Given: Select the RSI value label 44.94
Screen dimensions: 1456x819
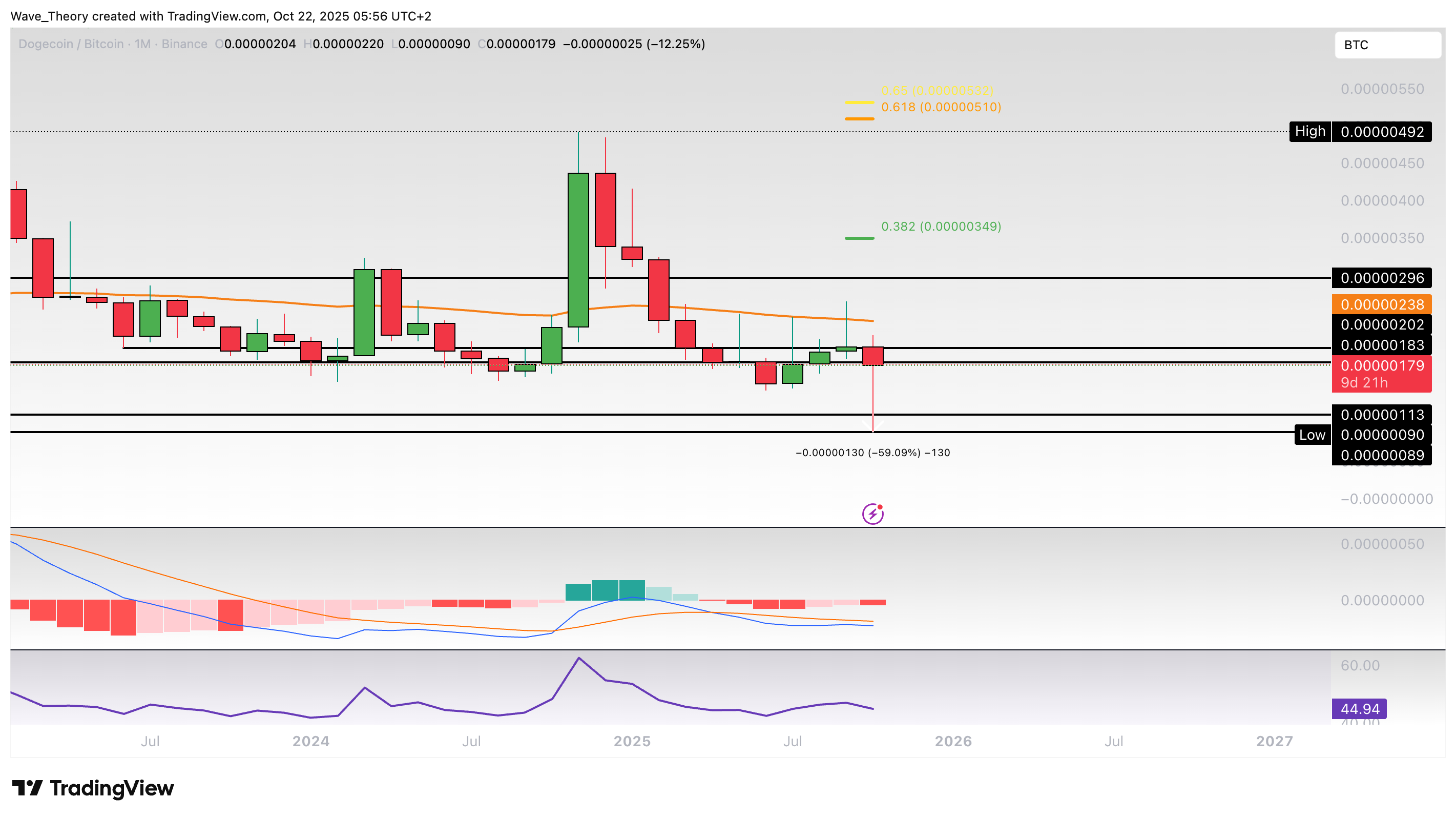Looking at the screenshot, I should coord(1360,709).
